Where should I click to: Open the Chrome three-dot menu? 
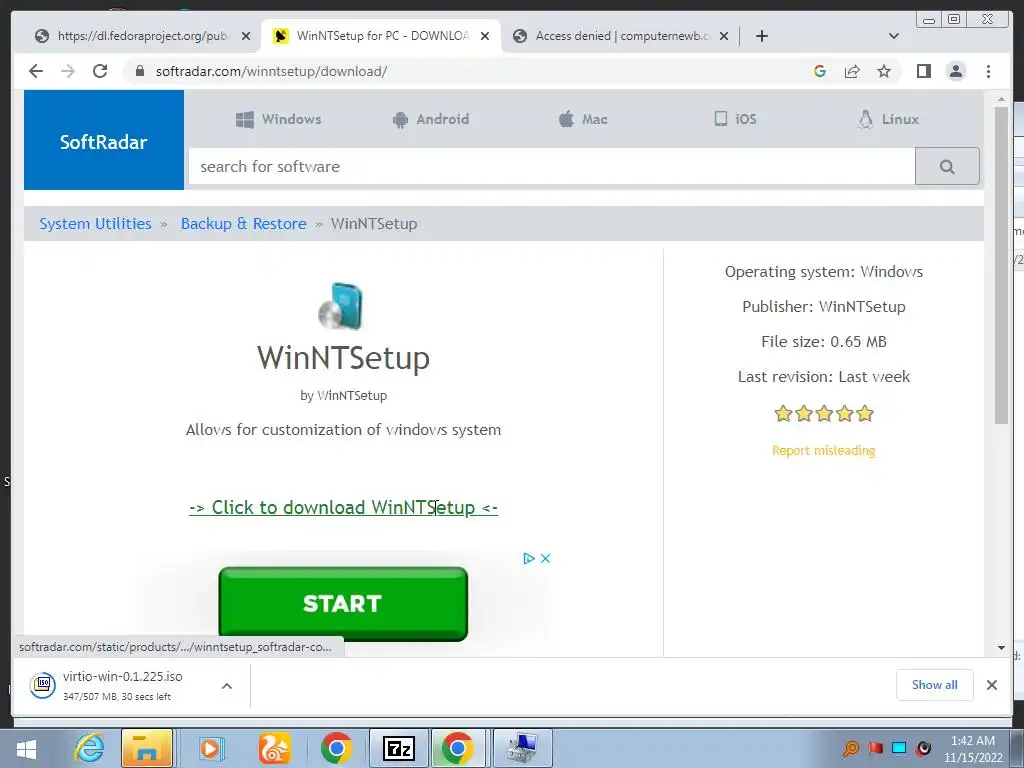pyautogui.click(x=988, y=71)
